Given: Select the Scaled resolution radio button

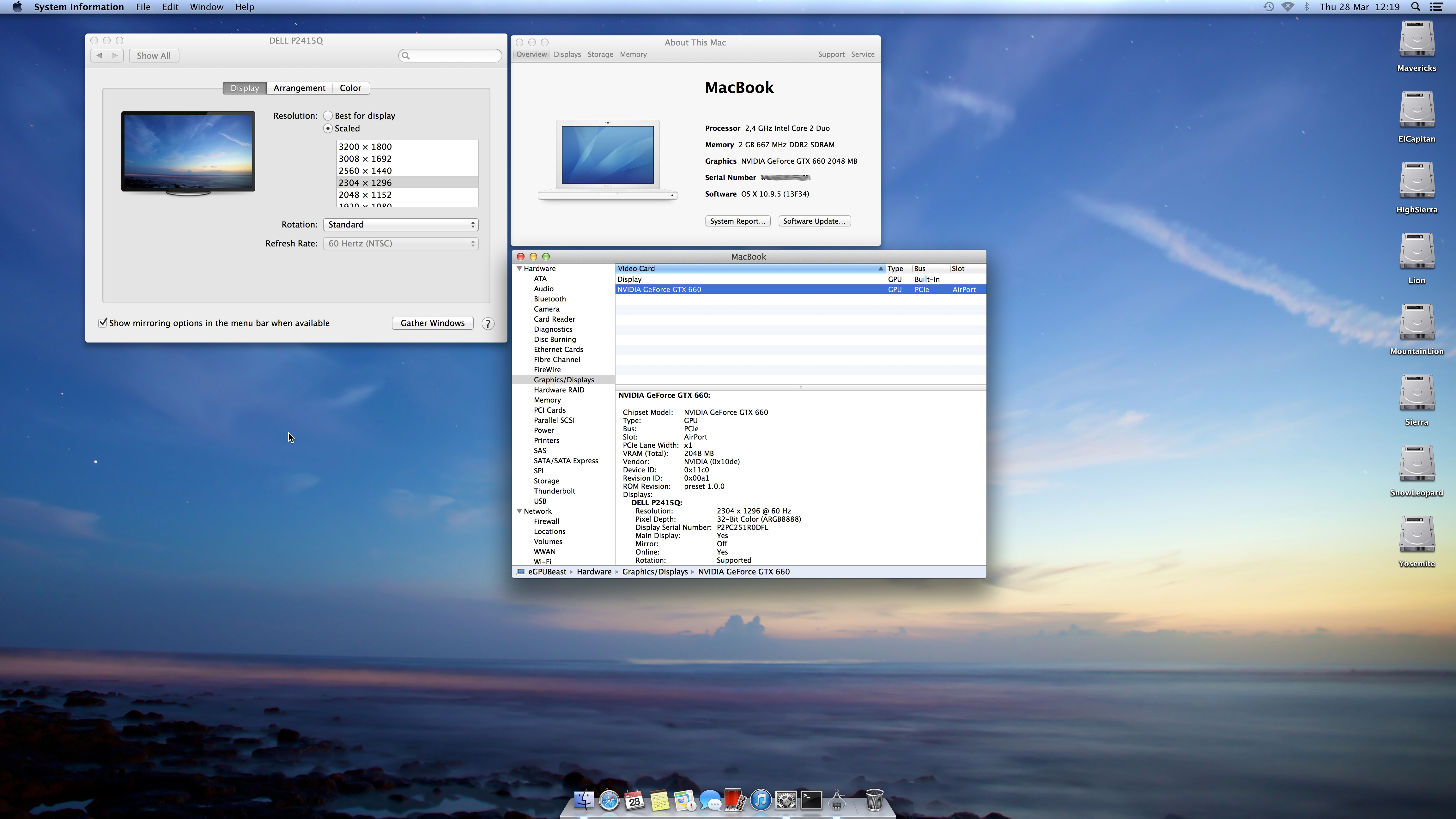Looking at the screenshot, I should (328, 128).
